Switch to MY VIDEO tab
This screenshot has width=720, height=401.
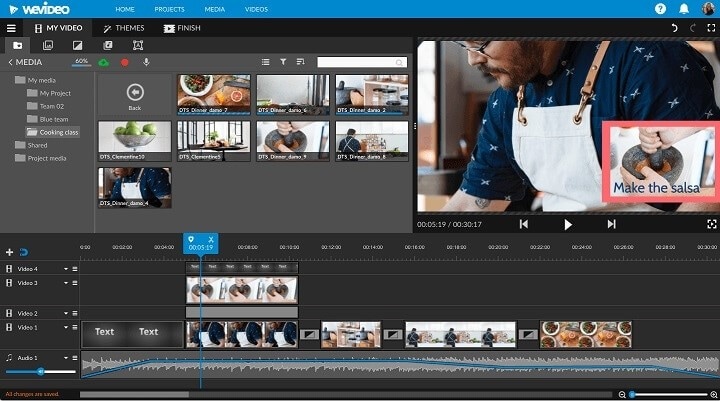coord(58,28)
